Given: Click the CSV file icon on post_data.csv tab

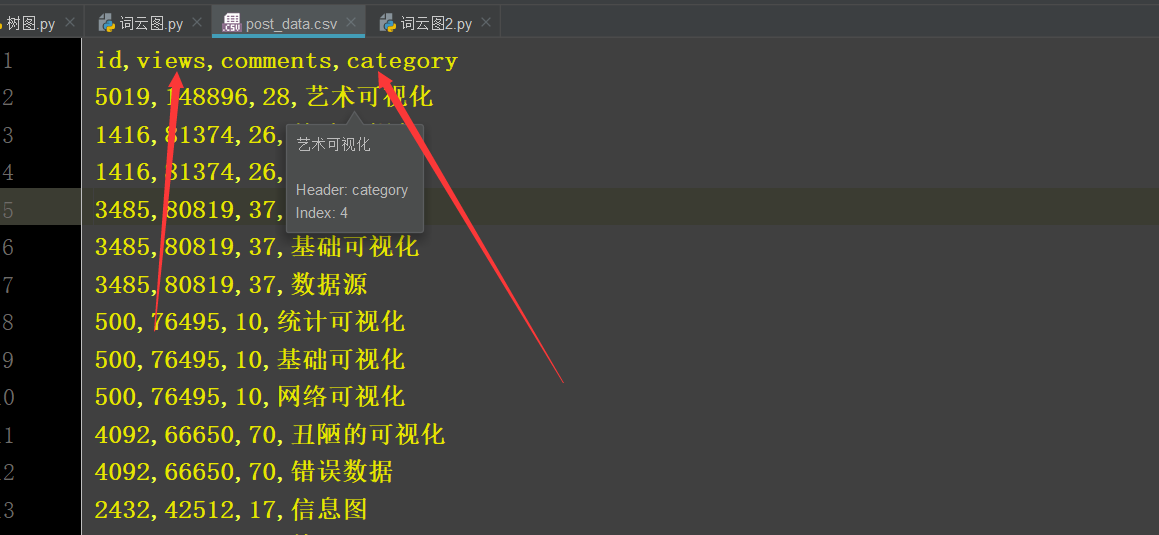Looking at the screenshot, I should coord(232,23).
